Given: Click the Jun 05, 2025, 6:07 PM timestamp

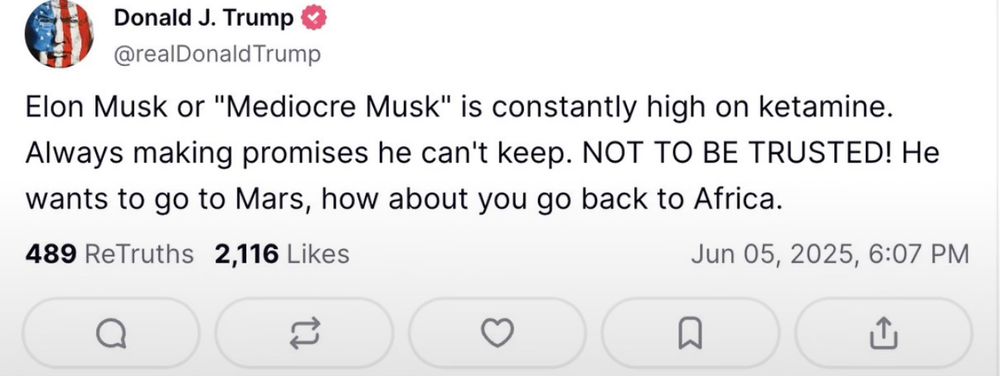Looking at the screenshot, I should click(x=830, y=254).
